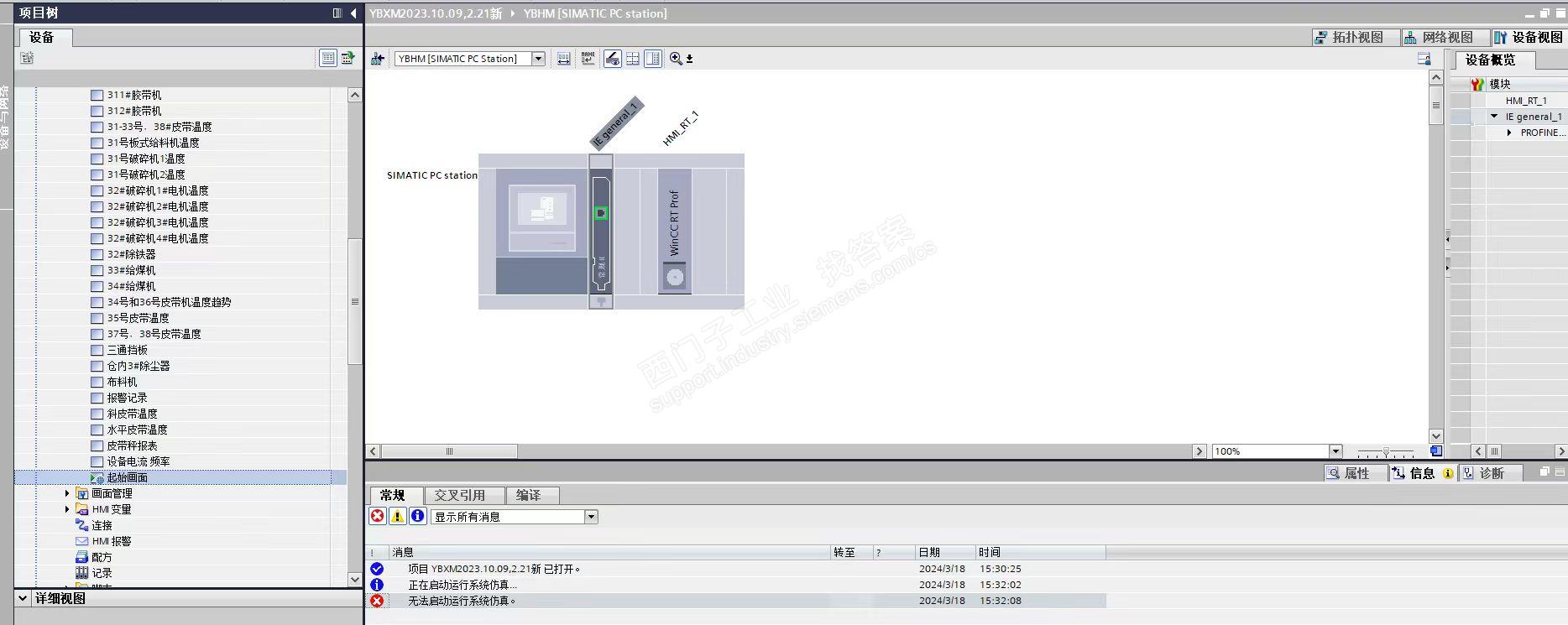
Task: Click the 311#胶带机 screen icon
Action: click(97, 95)
